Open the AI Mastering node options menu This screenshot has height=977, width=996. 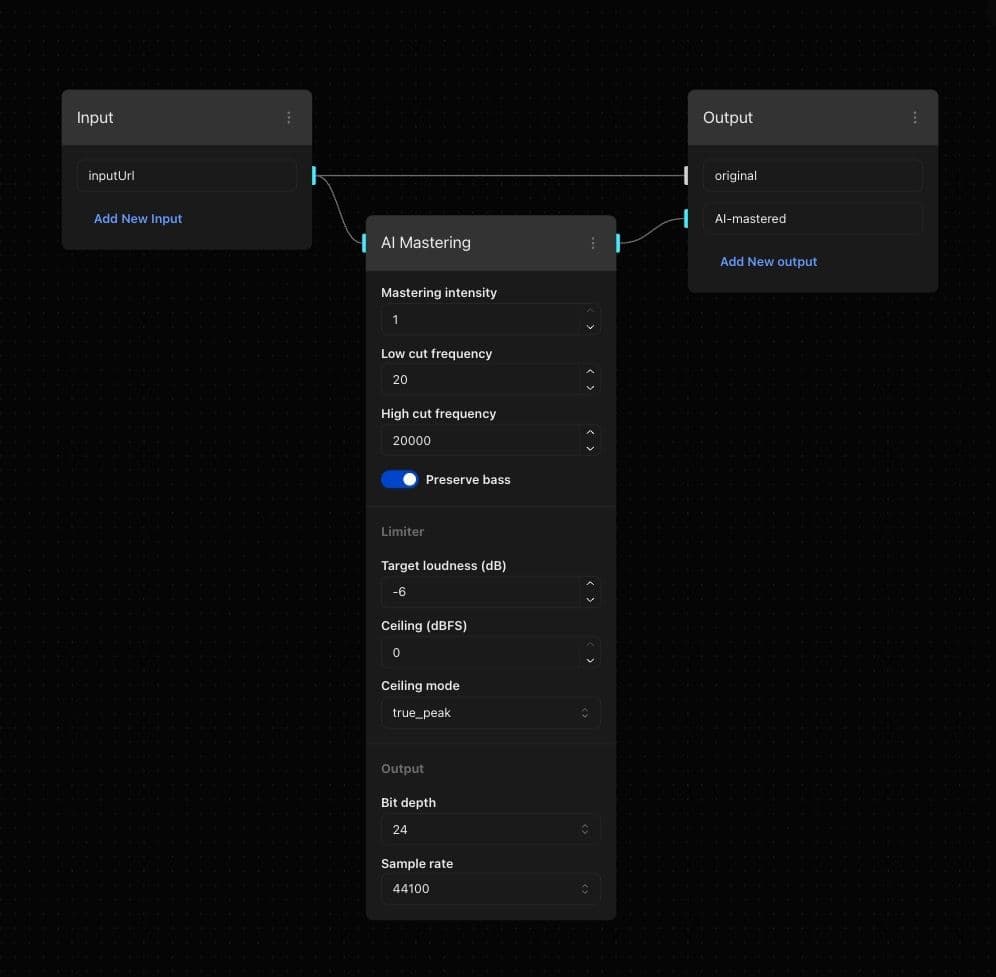593,243
